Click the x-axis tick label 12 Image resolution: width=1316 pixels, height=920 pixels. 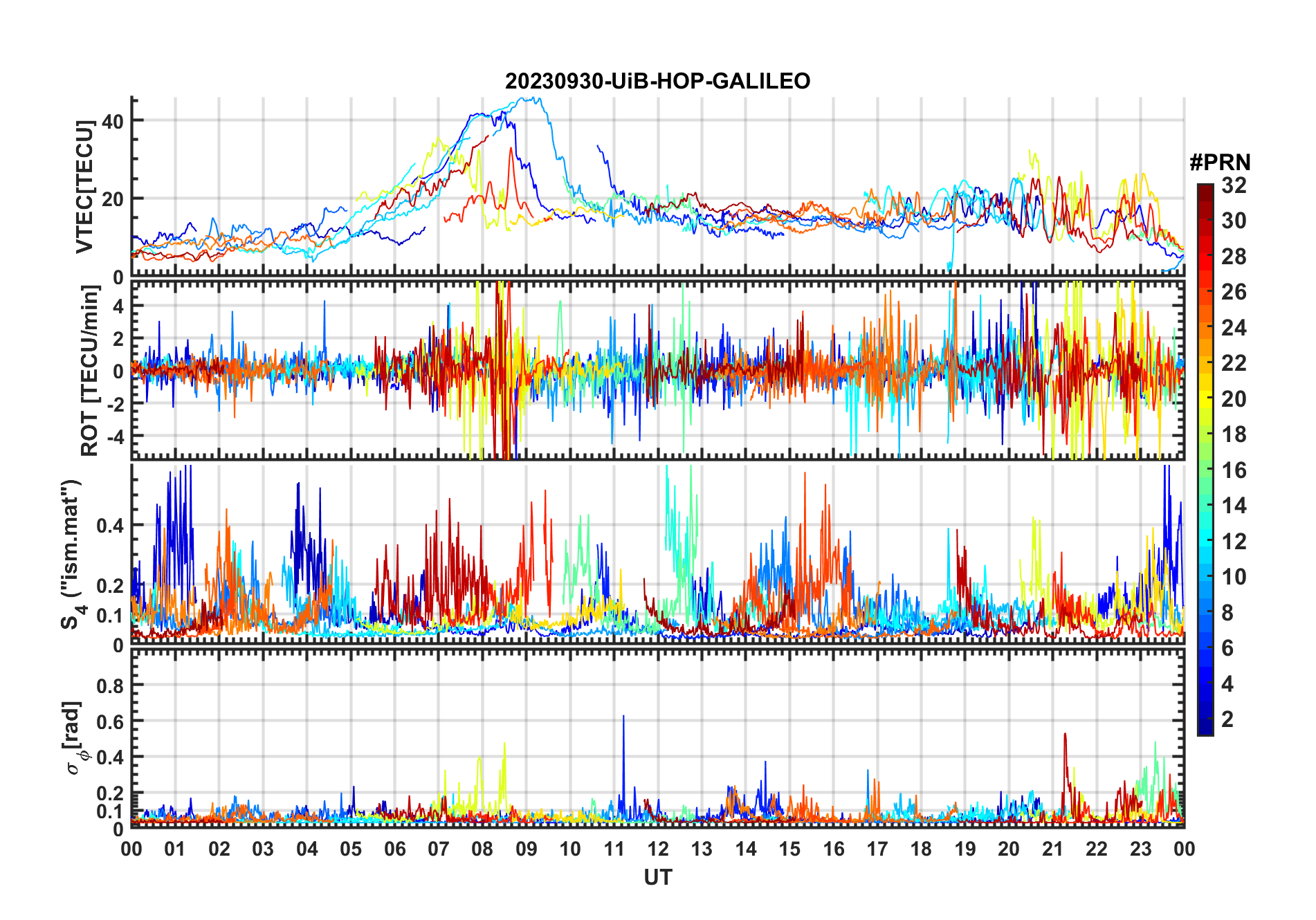(x=658, y=849)
